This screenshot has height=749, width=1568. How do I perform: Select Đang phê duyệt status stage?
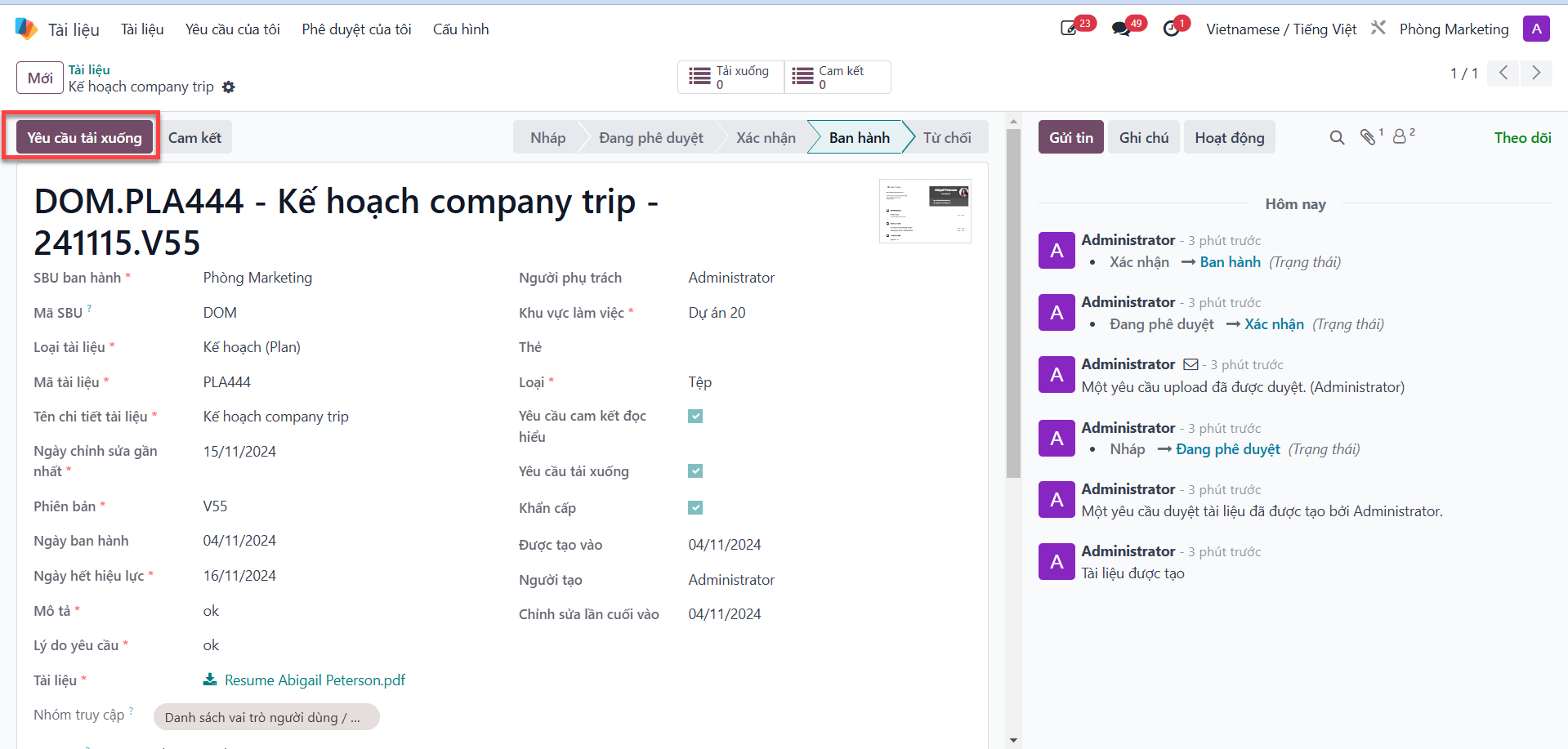pos(651,138)
